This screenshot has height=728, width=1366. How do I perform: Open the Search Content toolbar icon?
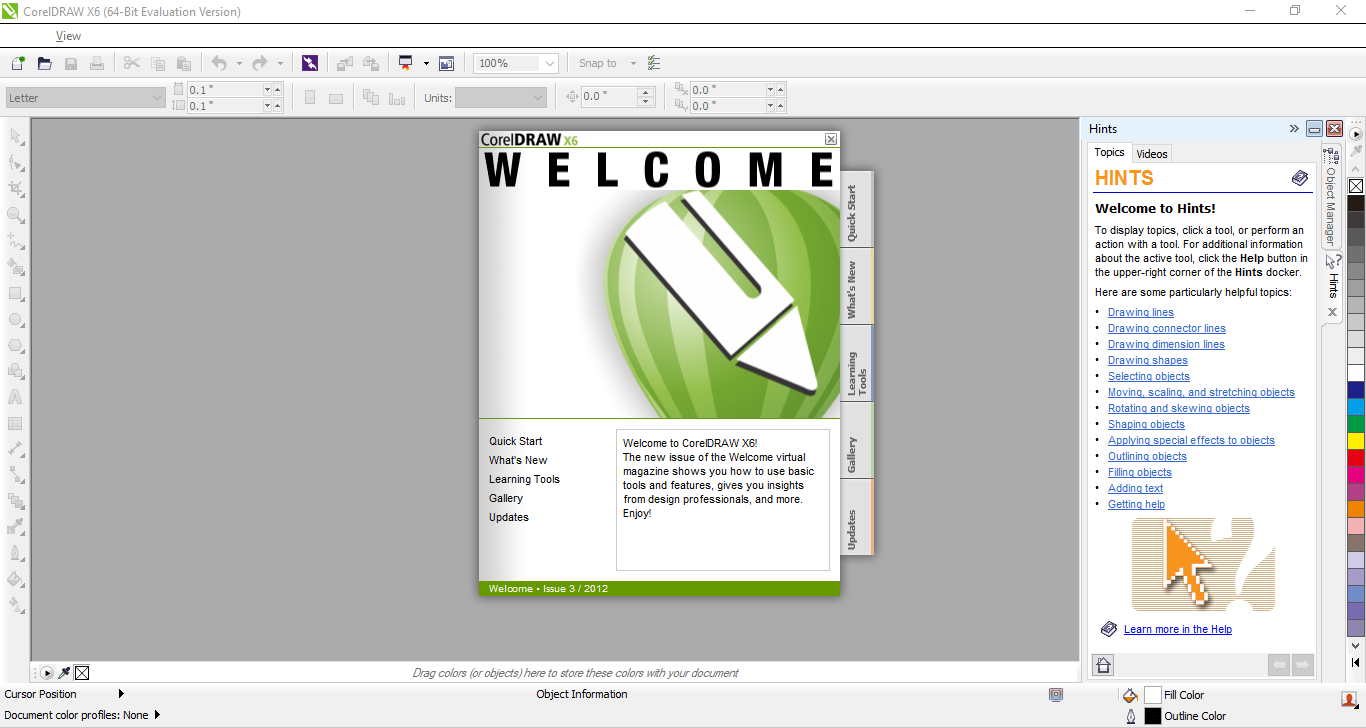(310, 63)
